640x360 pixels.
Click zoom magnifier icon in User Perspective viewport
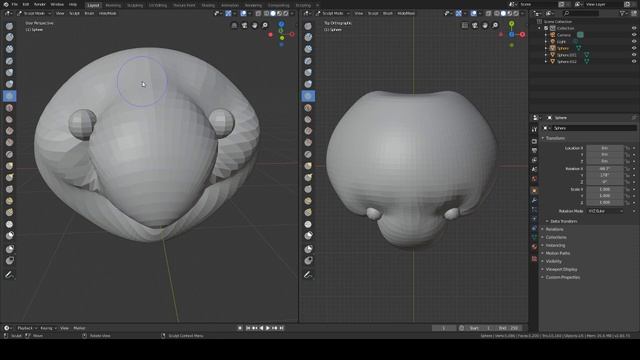point(265,25)
